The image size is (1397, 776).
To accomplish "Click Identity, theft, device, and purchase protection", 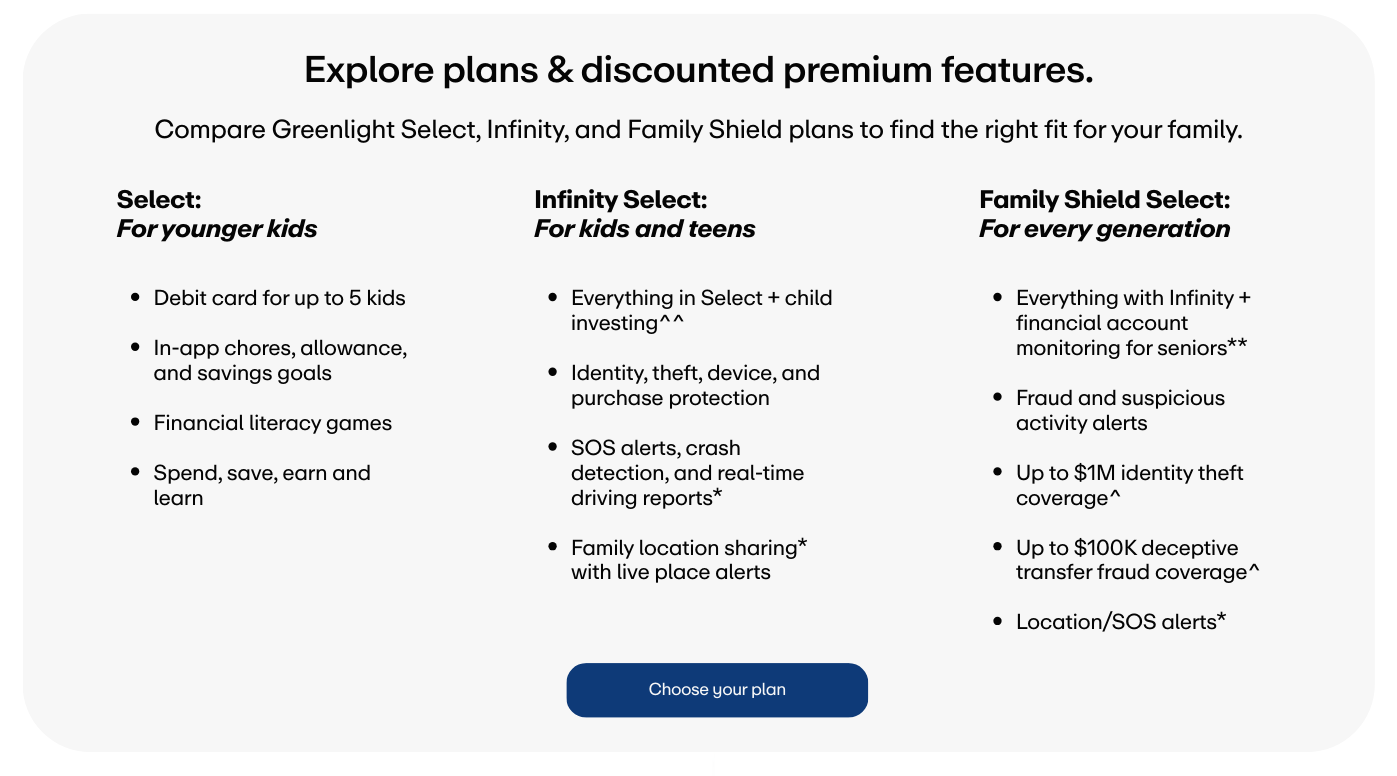I will tap(695, 385).
